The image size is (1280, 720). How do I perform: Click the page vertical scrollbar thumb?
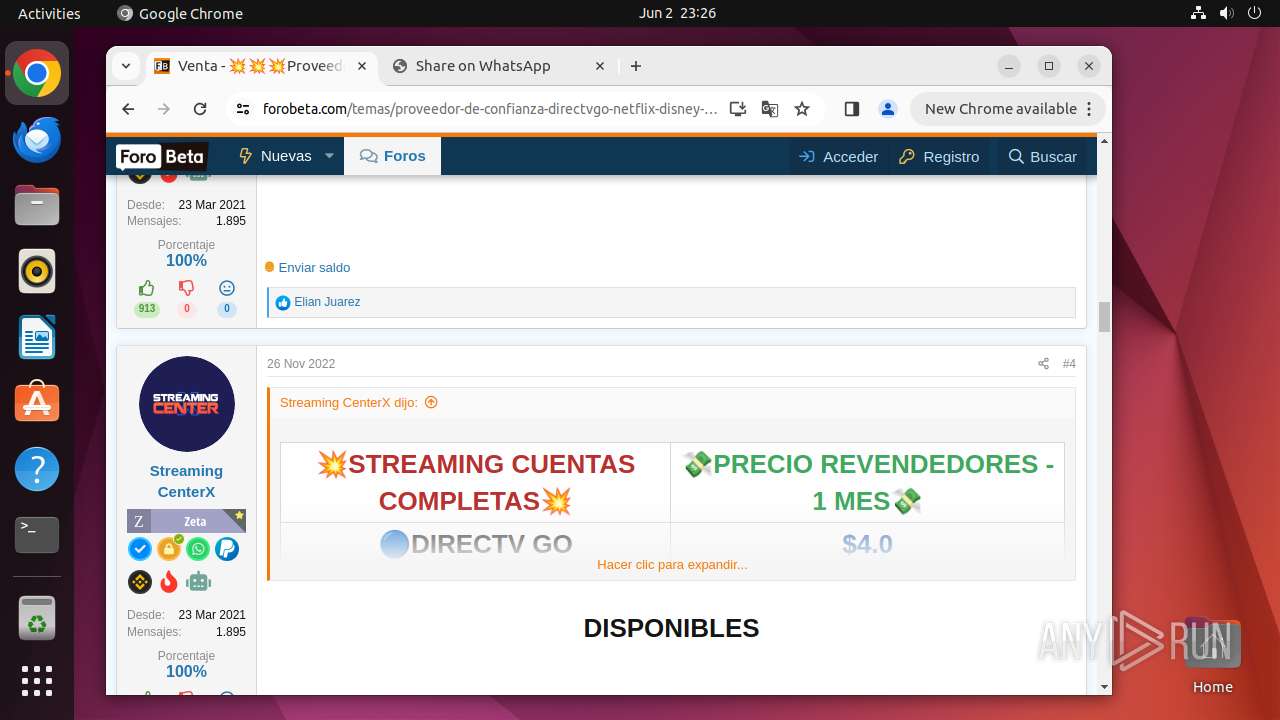(1104, 316)
